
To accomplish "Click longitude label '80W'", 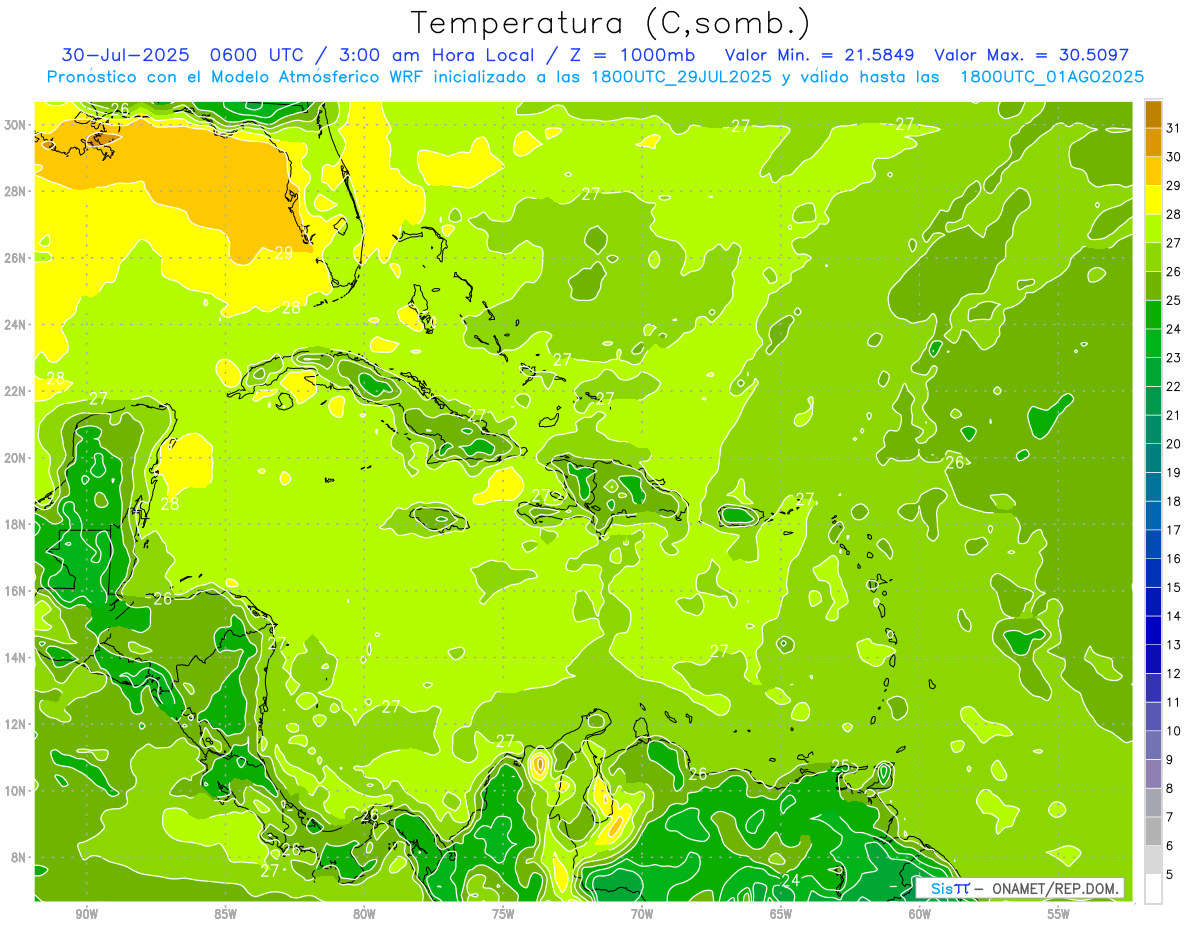I will click(x=364, y=913).
